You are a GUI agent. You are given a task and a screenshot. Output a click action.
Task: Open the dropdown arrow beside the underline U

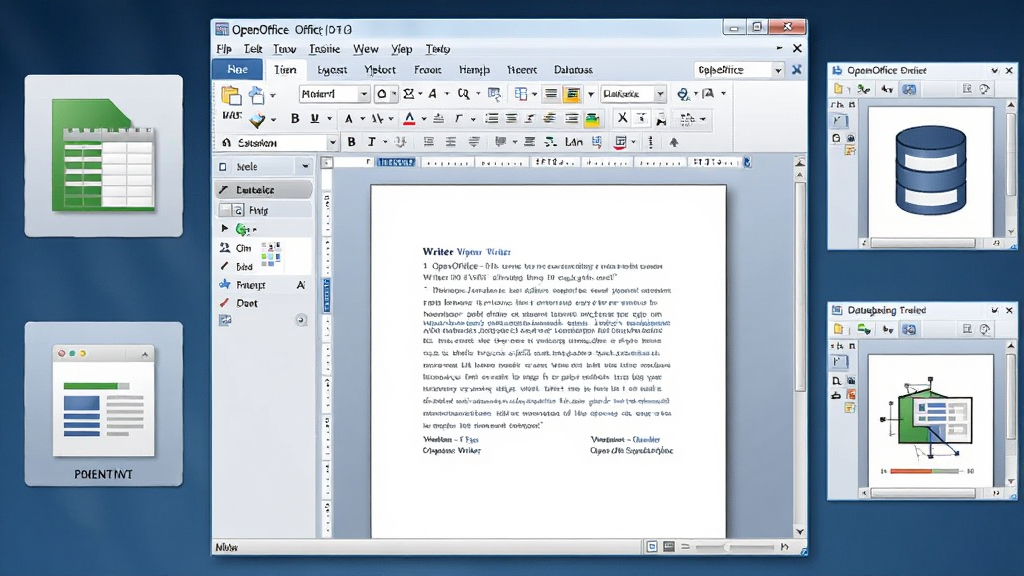point(329,120)
